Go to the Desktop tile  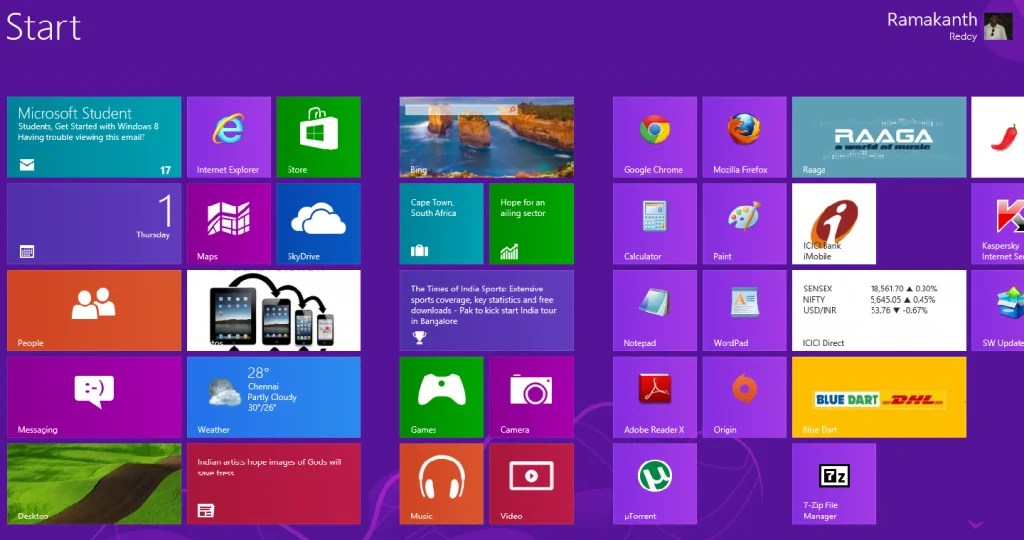coord(94,484)
